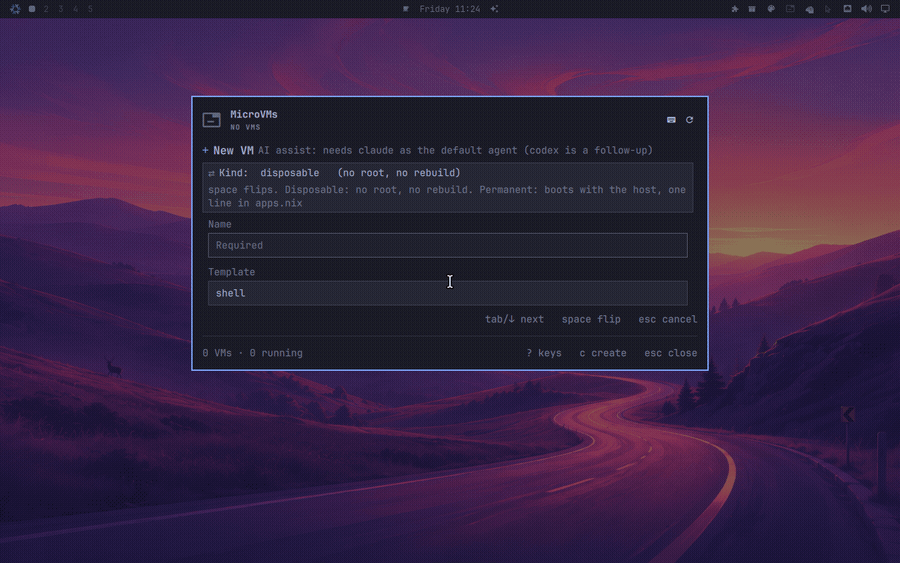Switch to the active workspace 1 indicator
Screen dimensions: 900x563
32,9
